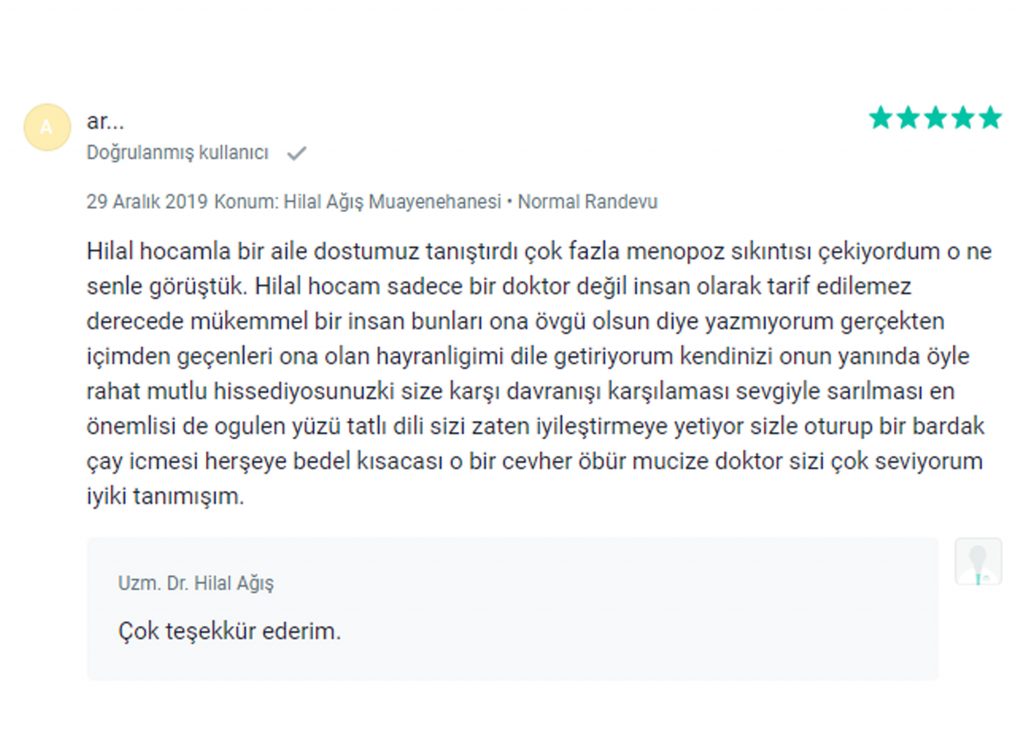Click the review's last line 'iyiki tanımışım.'
The width and height of the screenshot is (1024, 736).
[x=165, y=496]
